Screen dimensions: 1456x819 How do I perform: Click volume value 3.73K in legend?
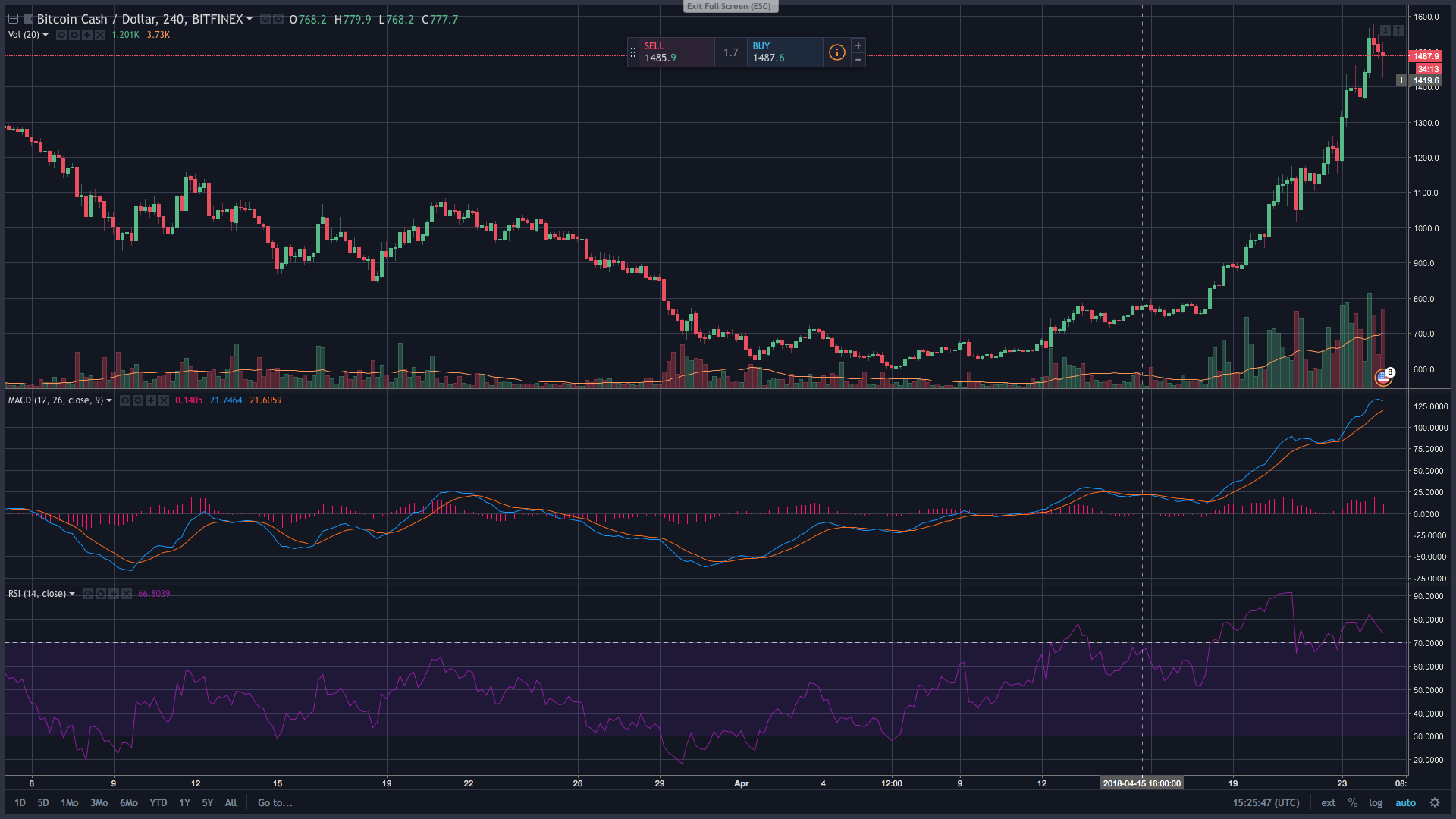[x=158, y=35]
